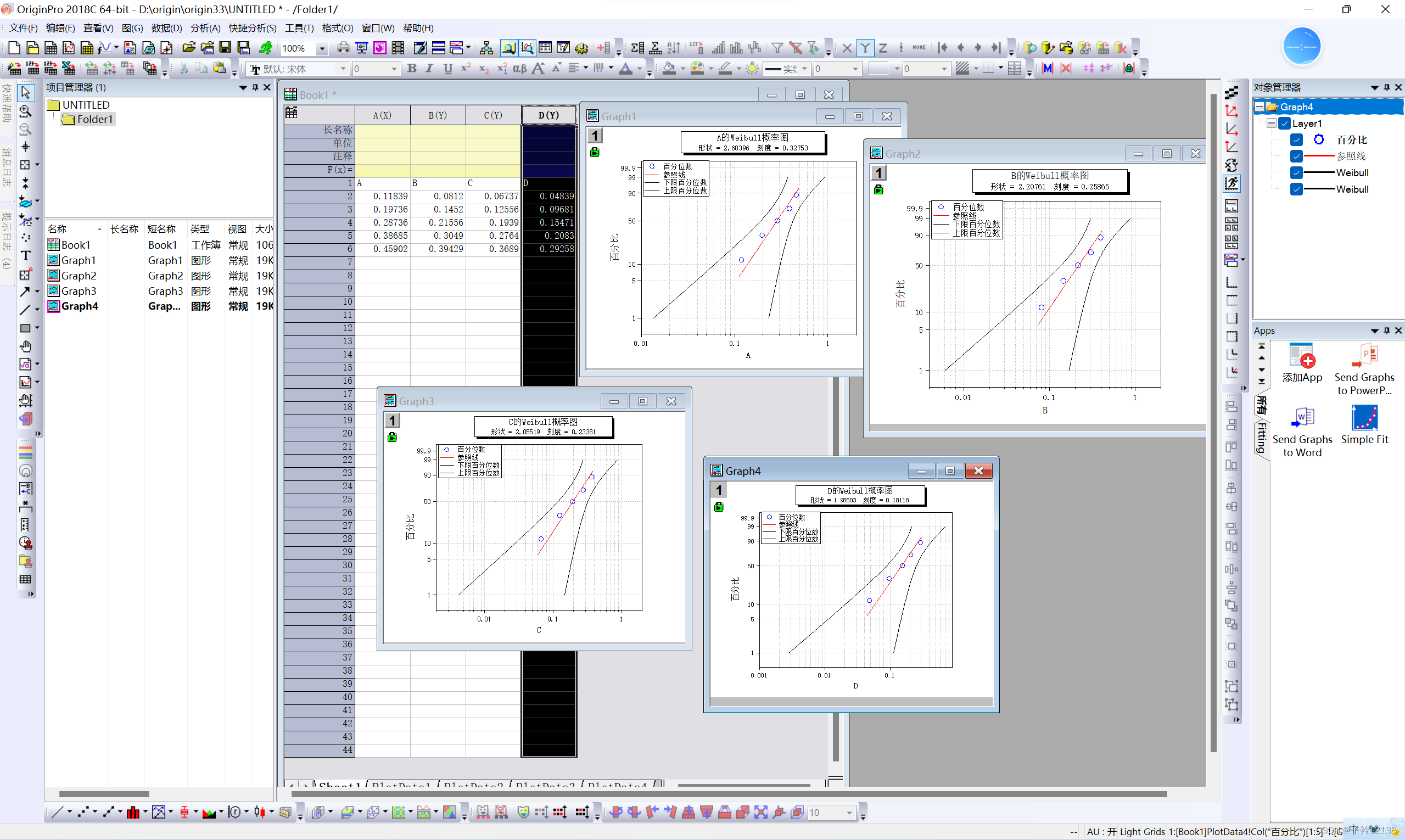Open the font name dropdown
The width and height of the screenshot is (1405, 840).
343,69
